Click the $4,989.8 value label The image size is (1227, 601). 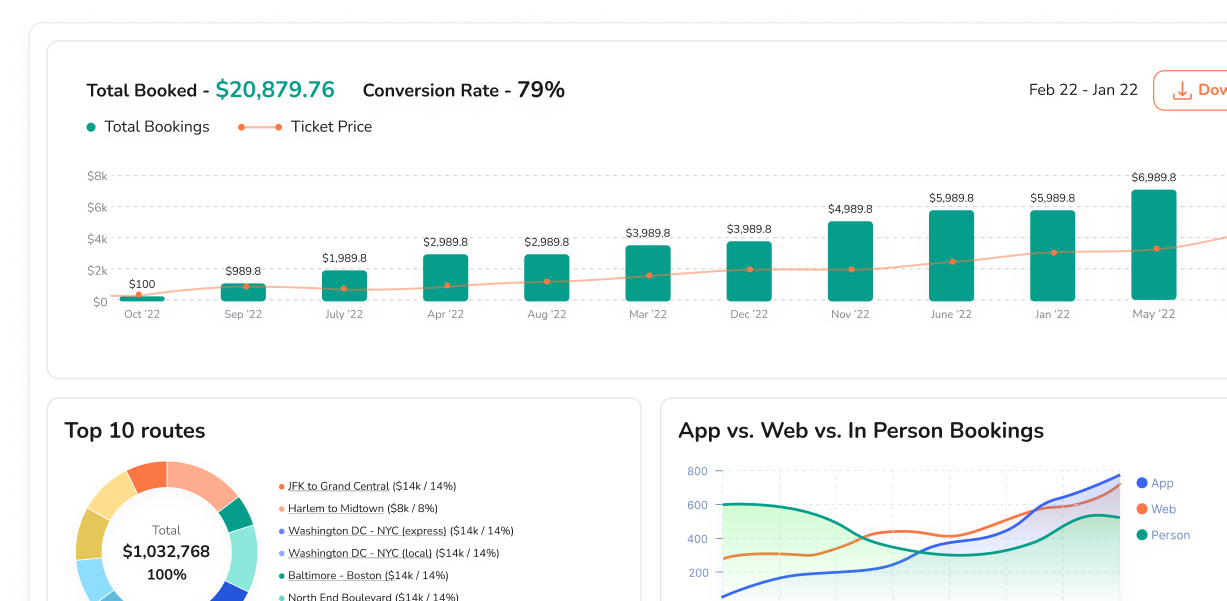(x=850, y=209)
